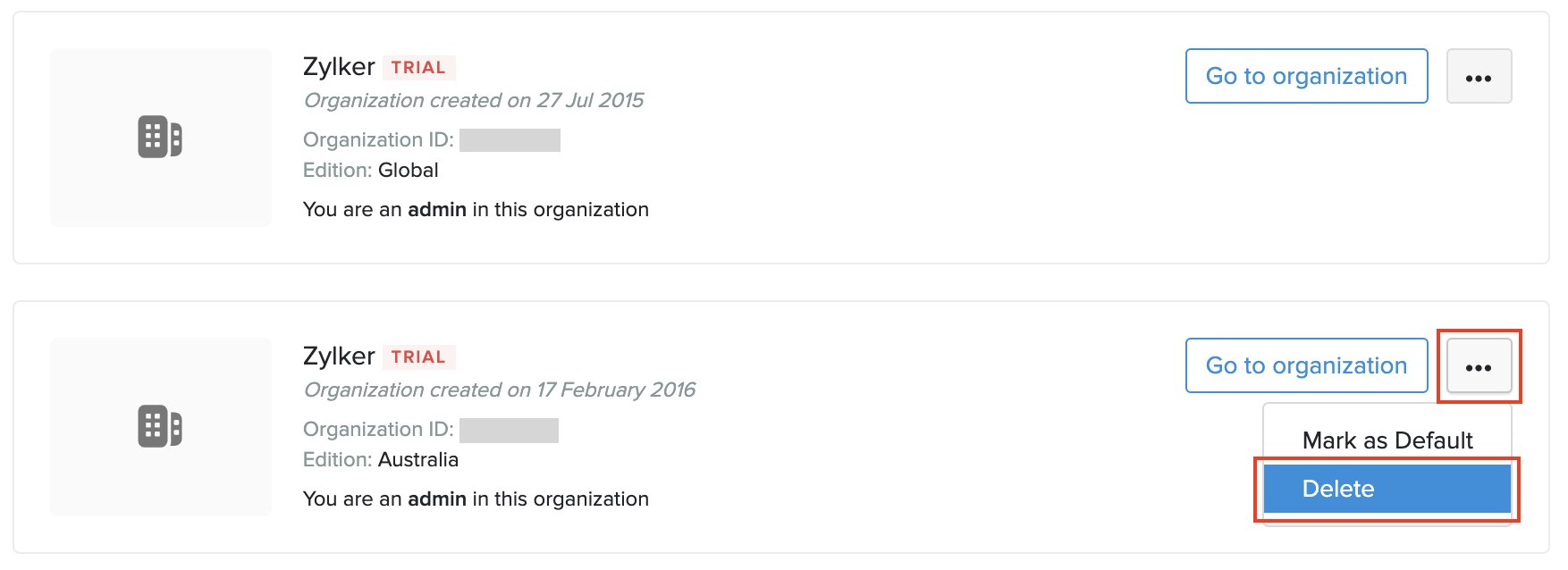The height and width of the screenshot is (570, 1568).
Task: Click the hidden Organization ID of the Australia organization
Action: point(509,430)
